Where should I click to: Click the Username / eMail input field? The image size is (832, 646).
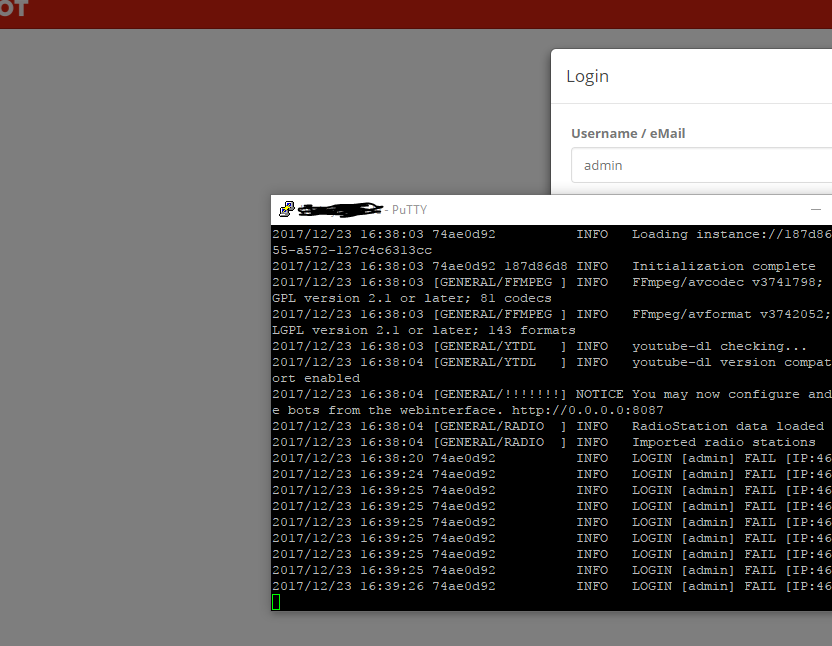click(700, 165)
